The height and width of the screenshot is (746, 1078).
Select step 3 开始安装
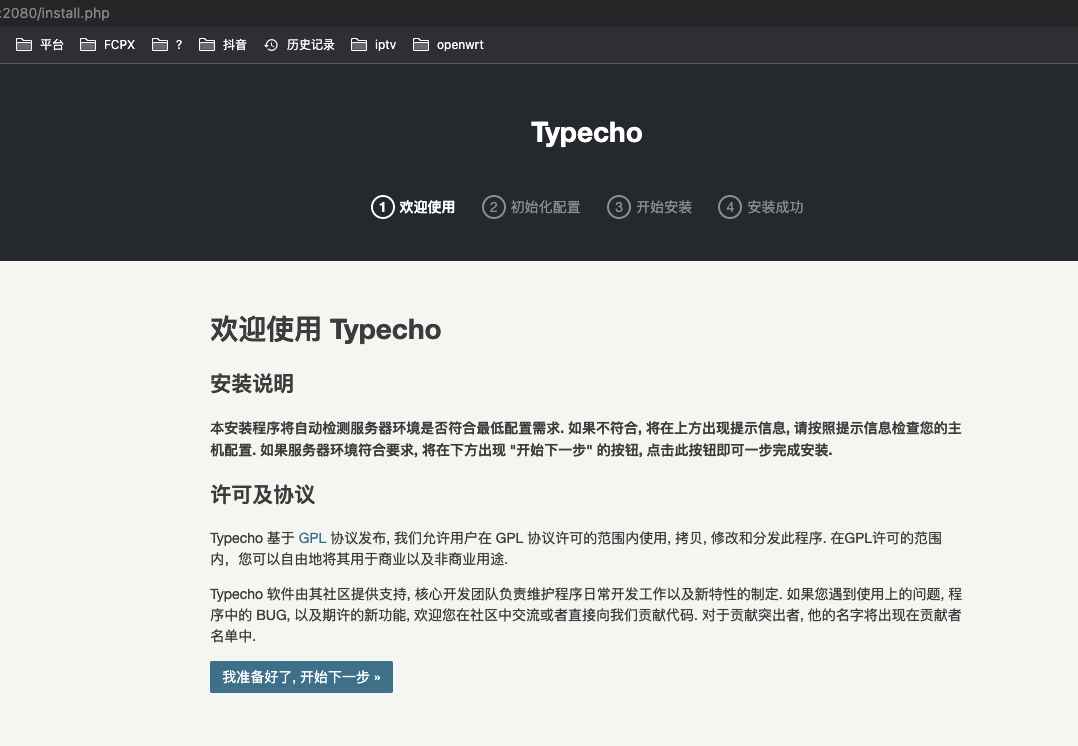coord(650,207)
